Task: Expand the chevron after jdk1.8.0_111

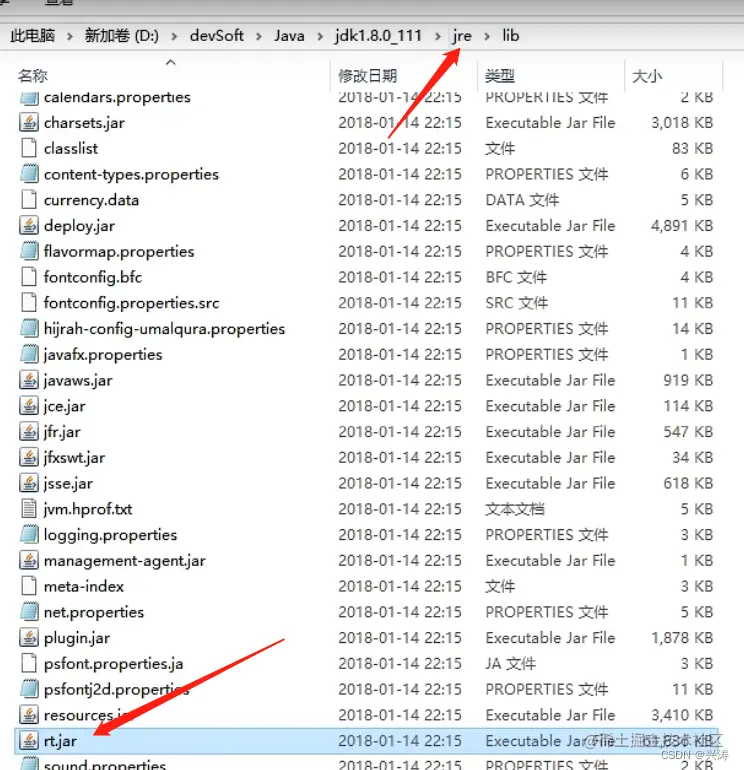Action: point(438,36)
